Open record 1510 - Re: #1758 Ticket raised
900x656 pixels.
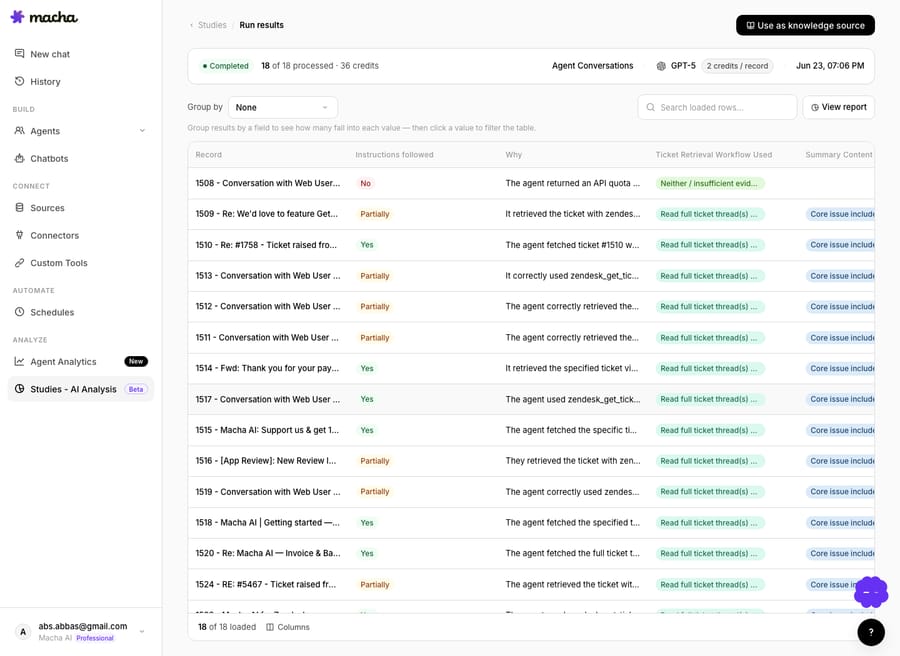(266, 245)
